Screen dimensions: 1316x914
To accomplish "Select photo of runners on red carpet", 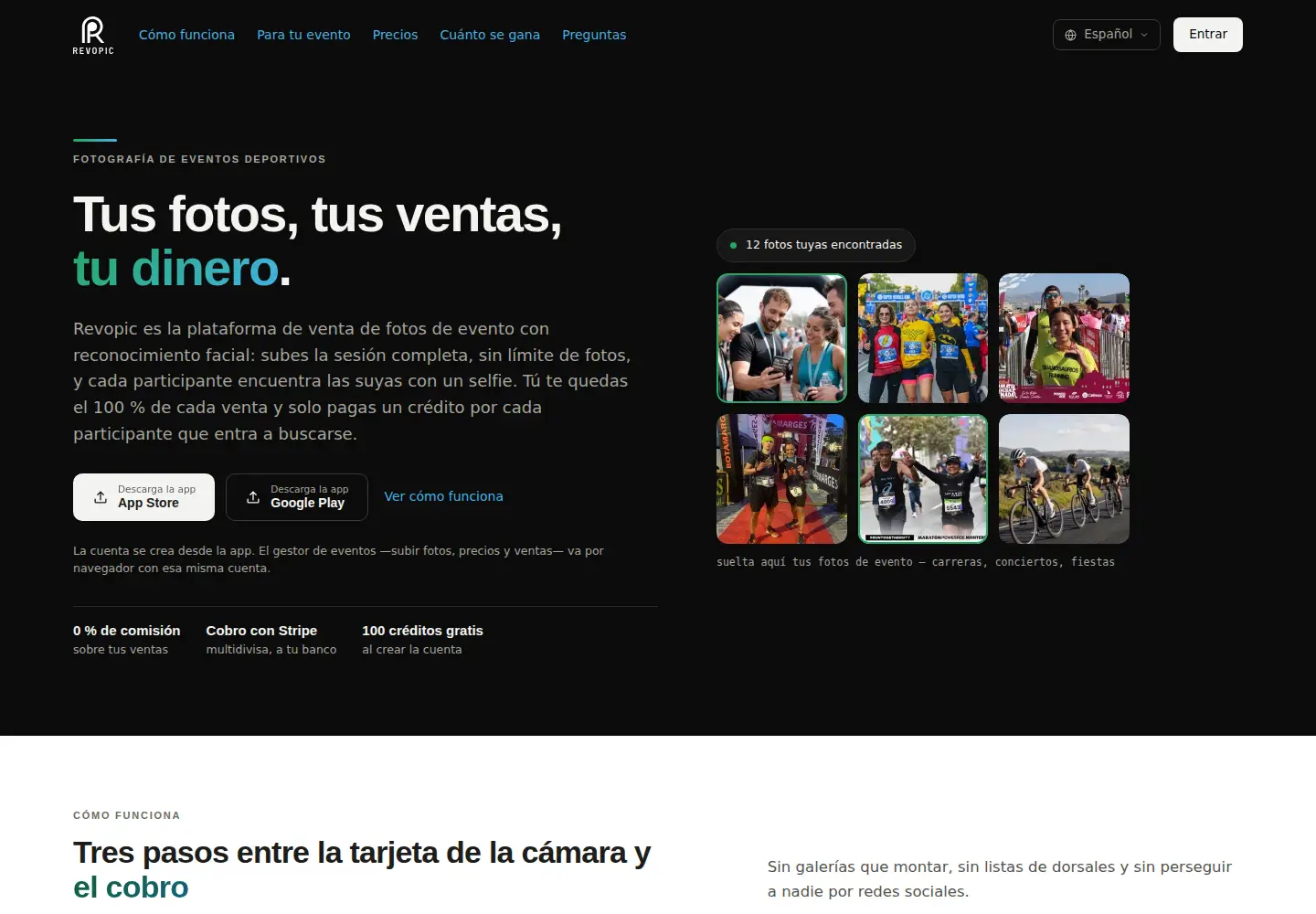I will point(781,479).
